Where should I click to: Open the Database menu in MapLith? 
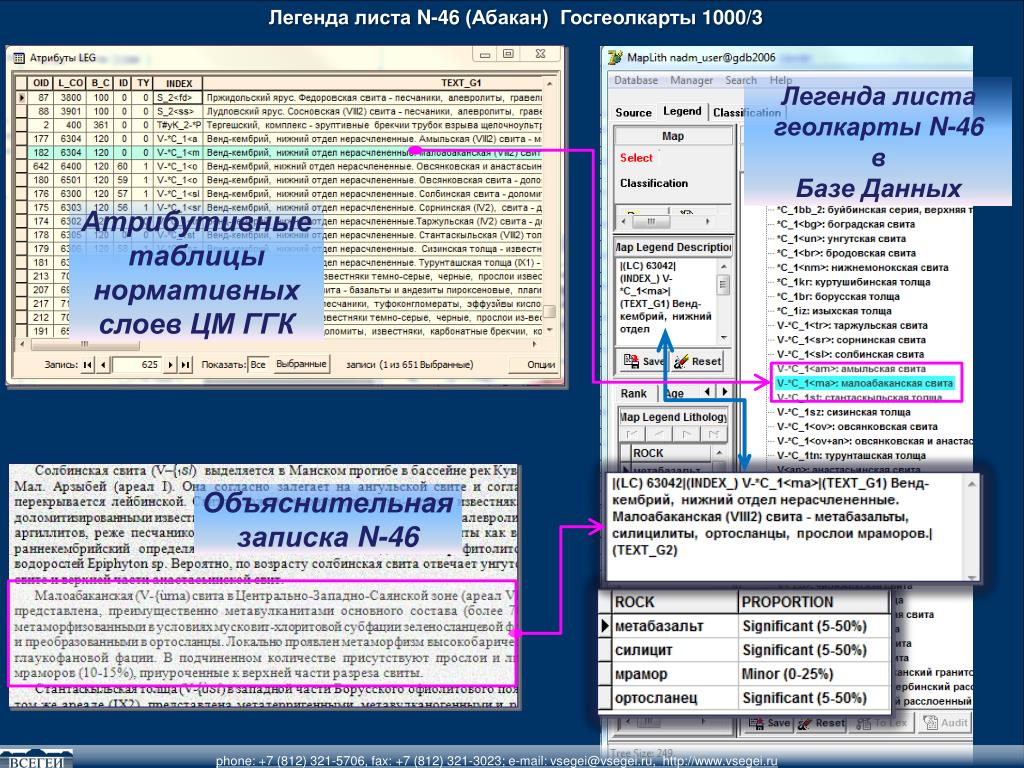tap(635, 80)
